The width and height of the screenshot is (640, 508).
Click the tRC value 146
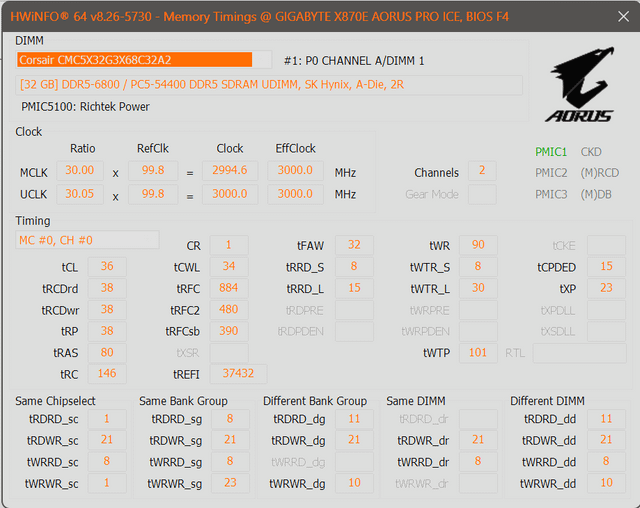(x=107, y=374)
